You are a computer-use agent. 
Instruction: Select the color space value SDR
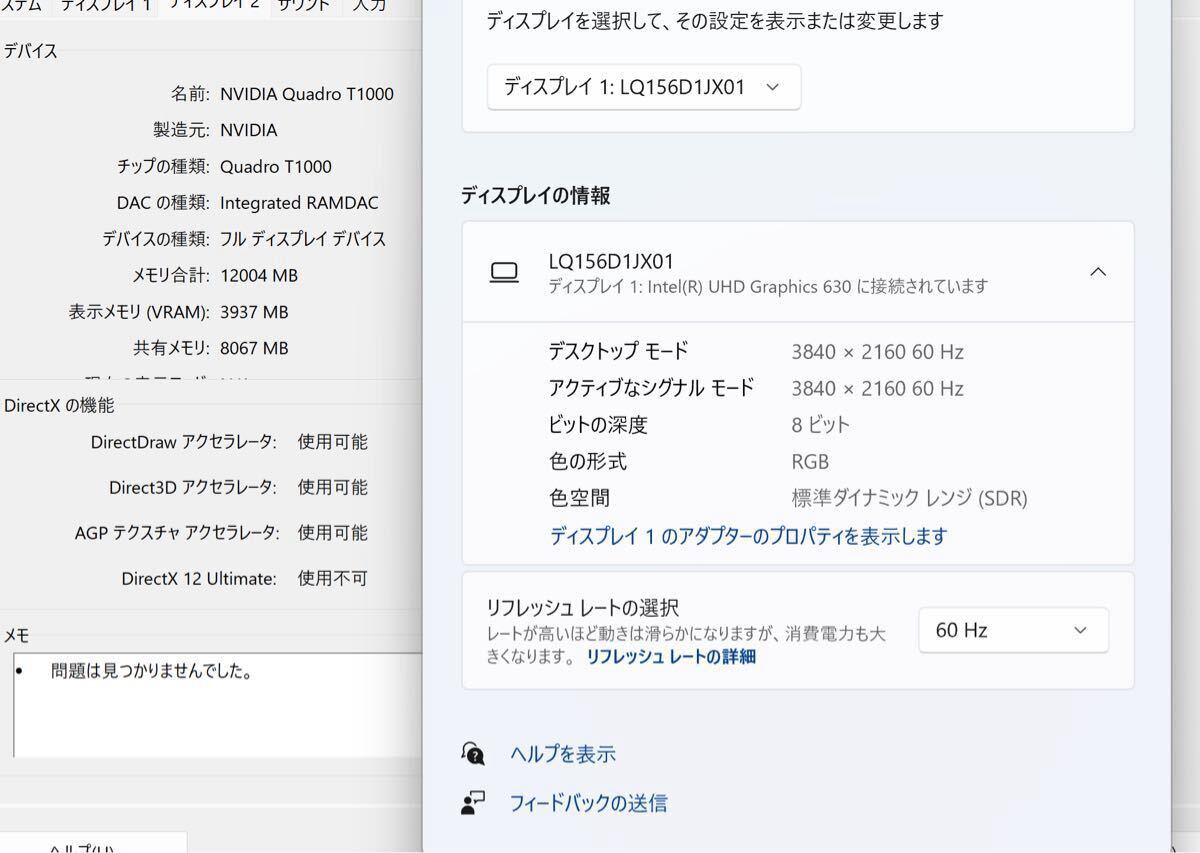point(909,498)
